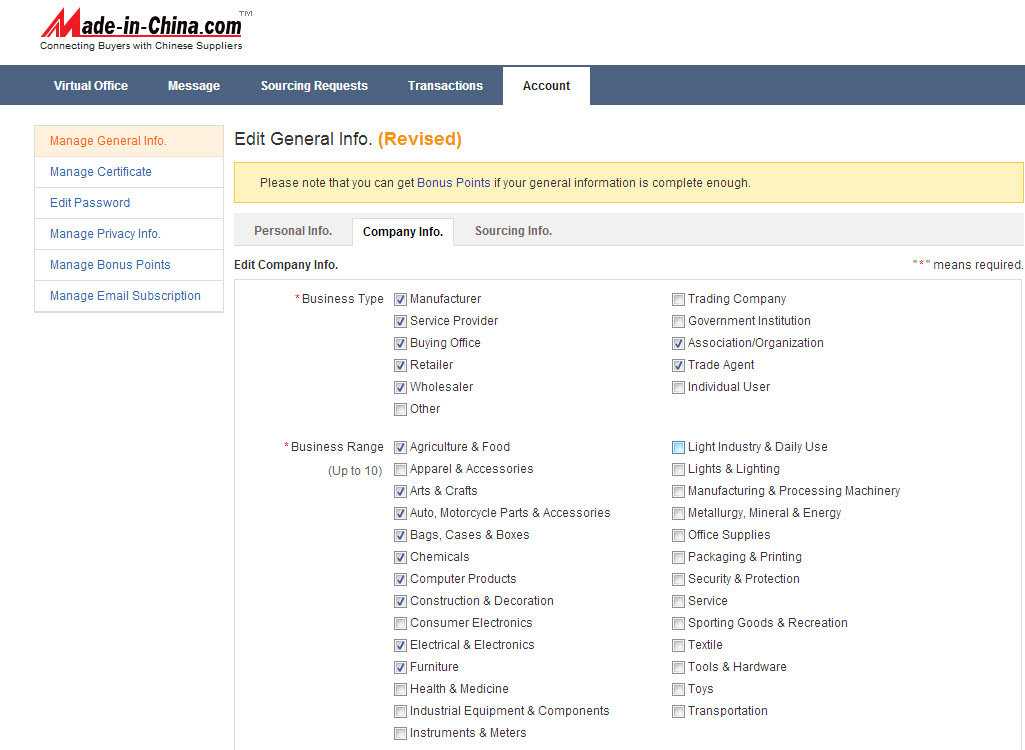
Task: Open Manage Privacy Info. settings
Action: (105, 234)
